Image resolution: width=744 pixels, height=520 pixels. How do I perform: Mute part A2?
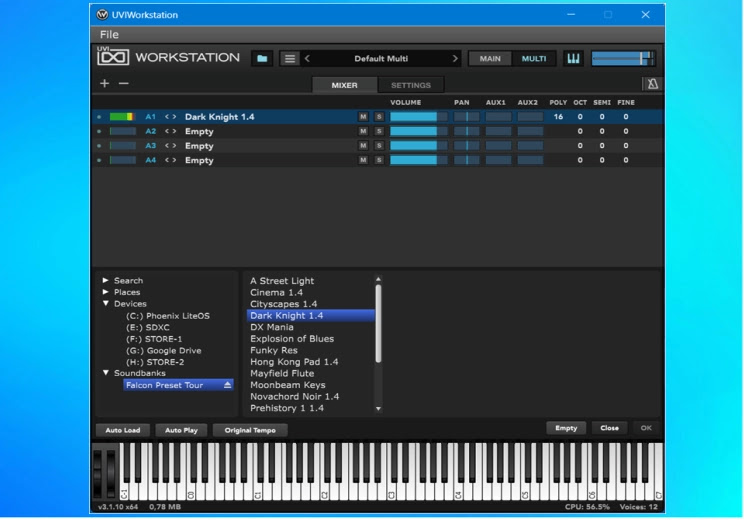pyautogui.click(x=363, y=131)
